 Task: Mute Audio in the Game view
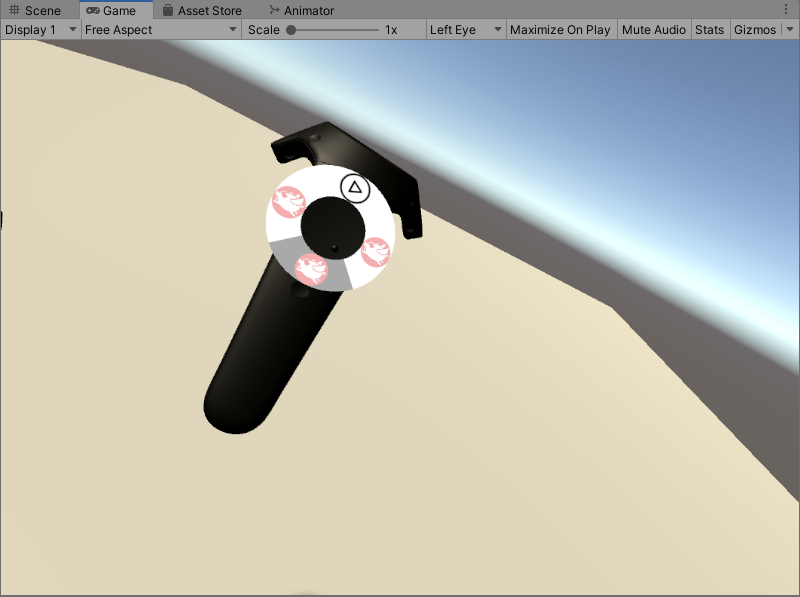pos(653,29)
